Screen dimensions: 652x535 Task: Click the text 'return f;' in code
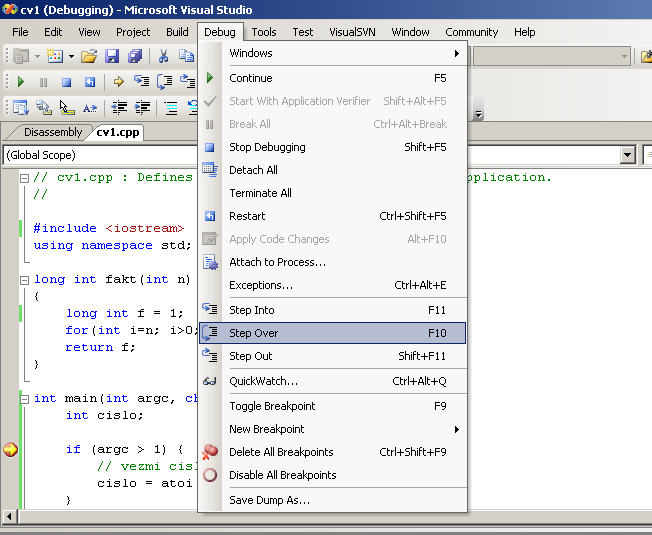(x=100, y=348)
